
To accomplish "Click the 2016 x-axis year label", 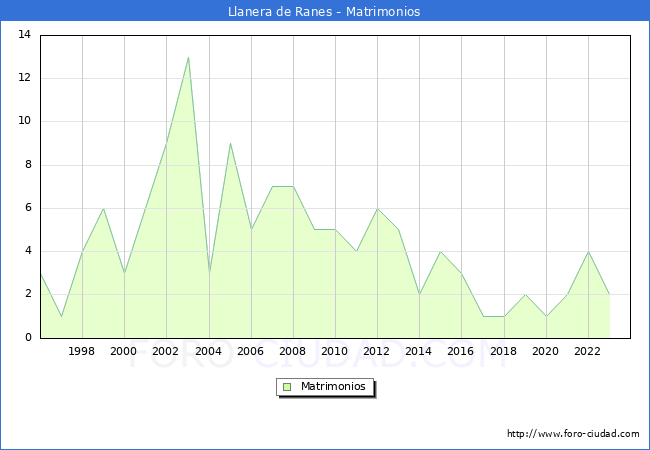I will (x=461, y=352).
